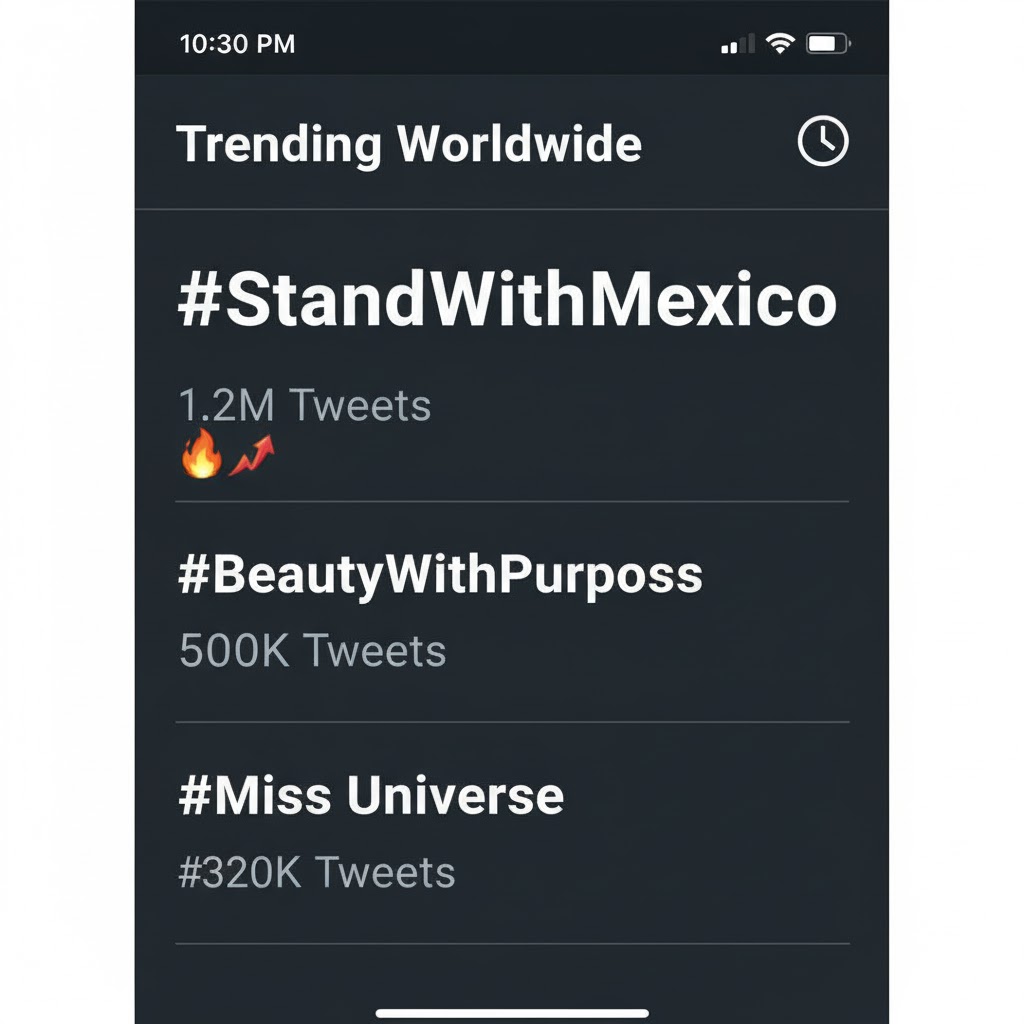This screenshot has height=1024, width=1024.
Task: Click the home indicator bar at bottom
Action: pyautogui.click(x=512, y=1012)
